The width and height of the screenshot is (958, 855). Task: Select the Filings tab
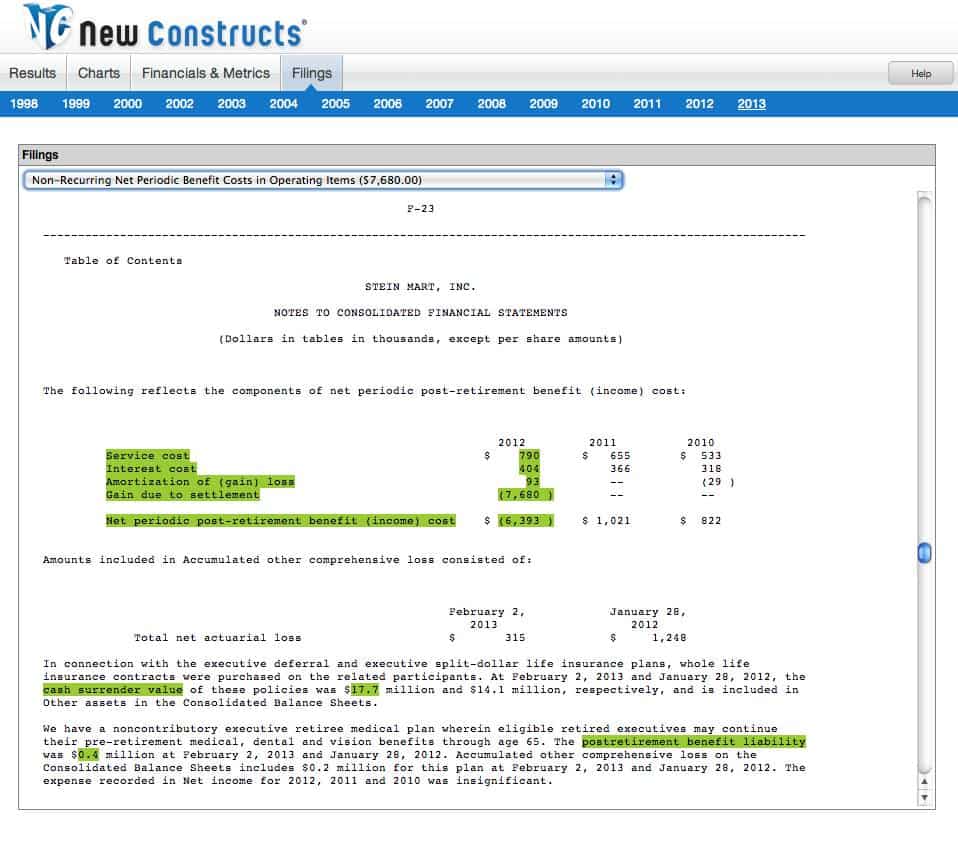pos(312,73)
